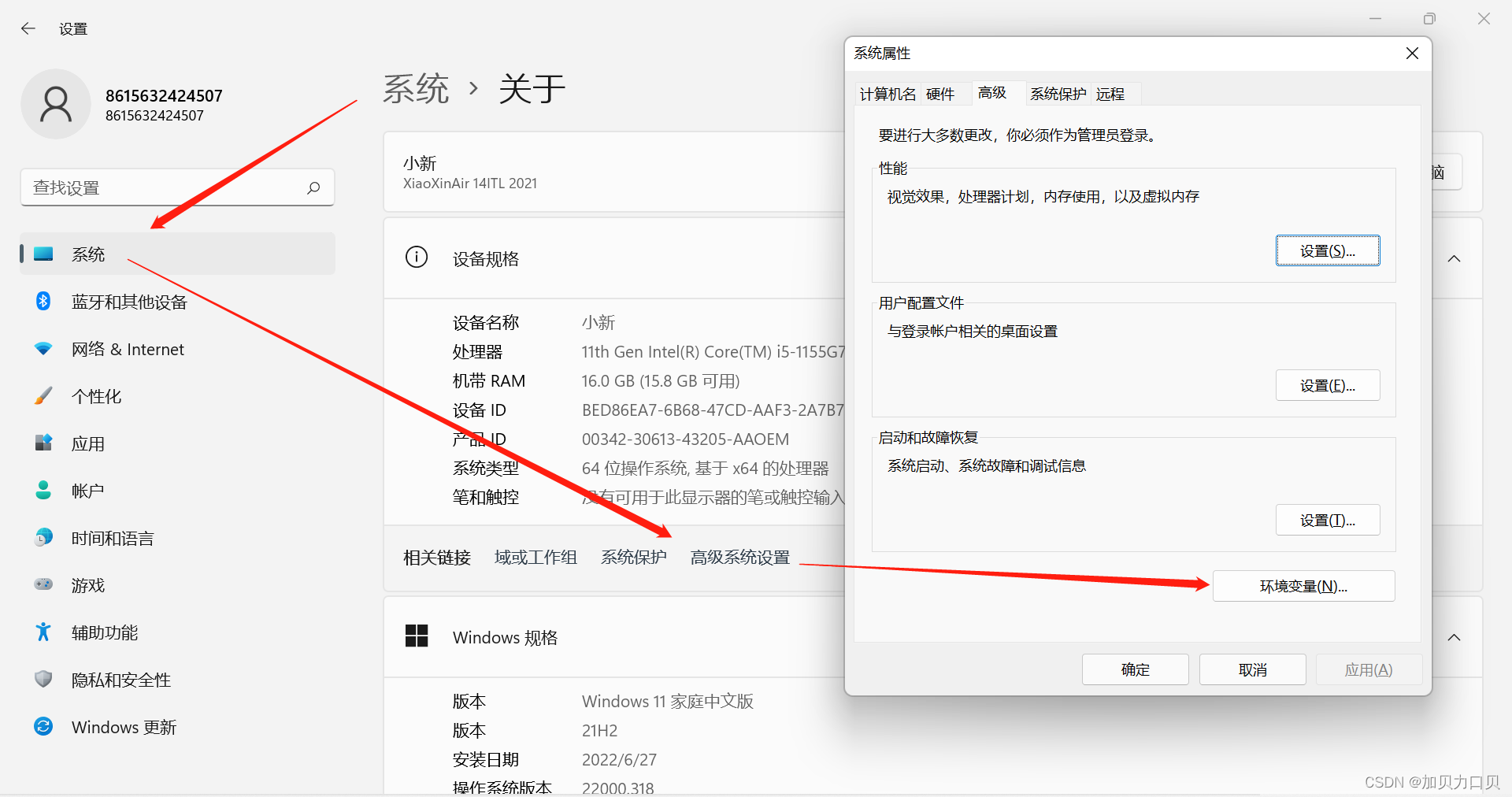The image size is (1512, 797).
Task: Open the Accessibility figure icon
Action: [x=43, y=632]
